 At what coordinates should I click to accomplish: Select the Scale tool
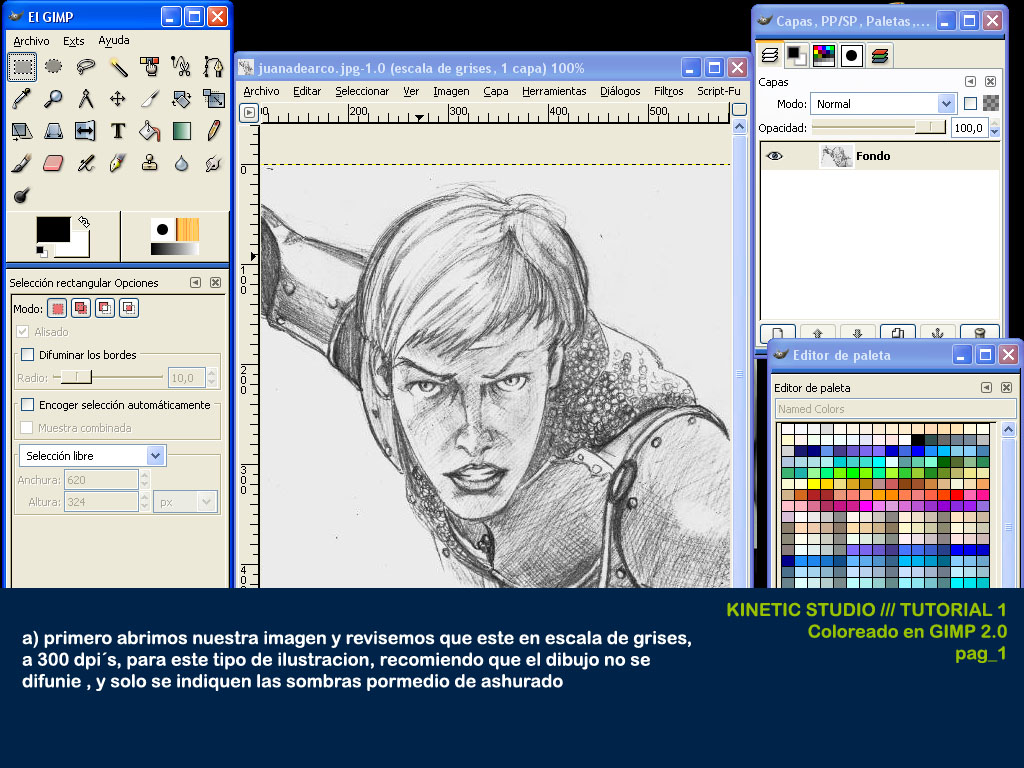click(x=213, y=99)
